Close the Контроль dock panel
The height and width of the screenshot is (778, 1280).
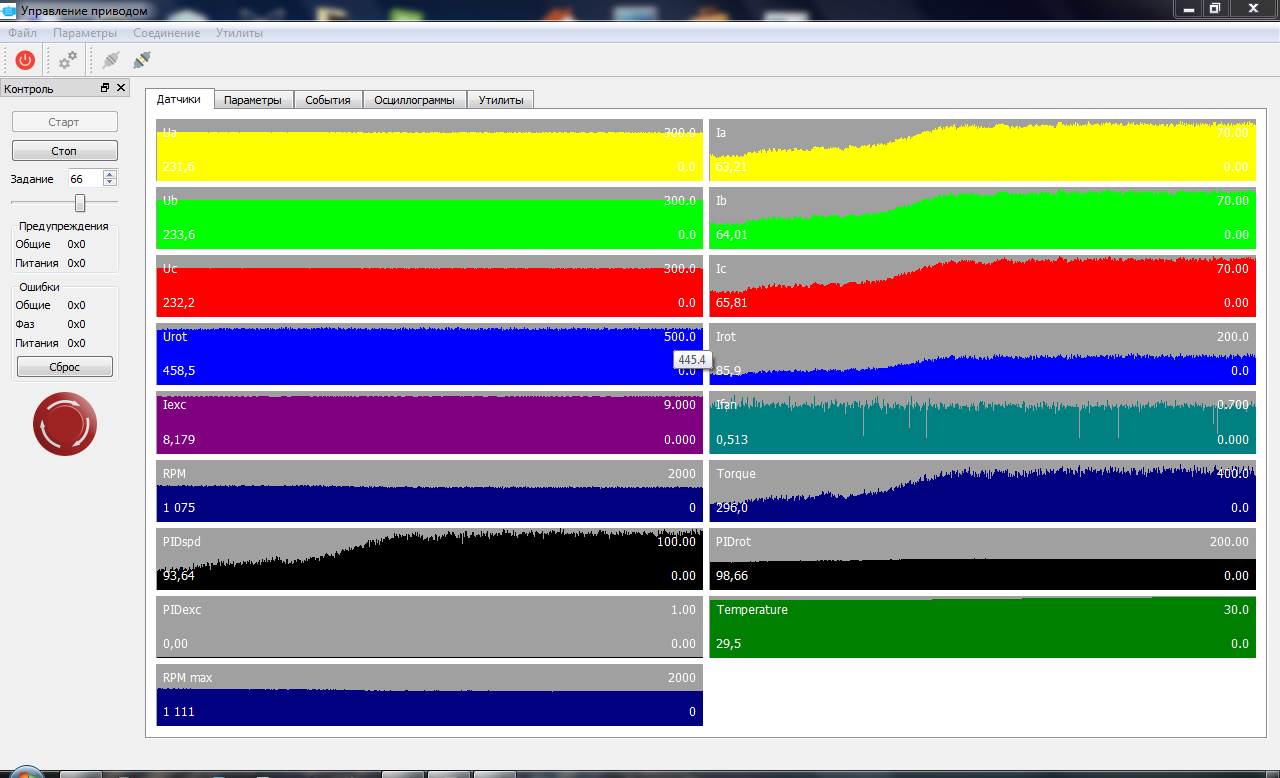click(x=121, y=88)
